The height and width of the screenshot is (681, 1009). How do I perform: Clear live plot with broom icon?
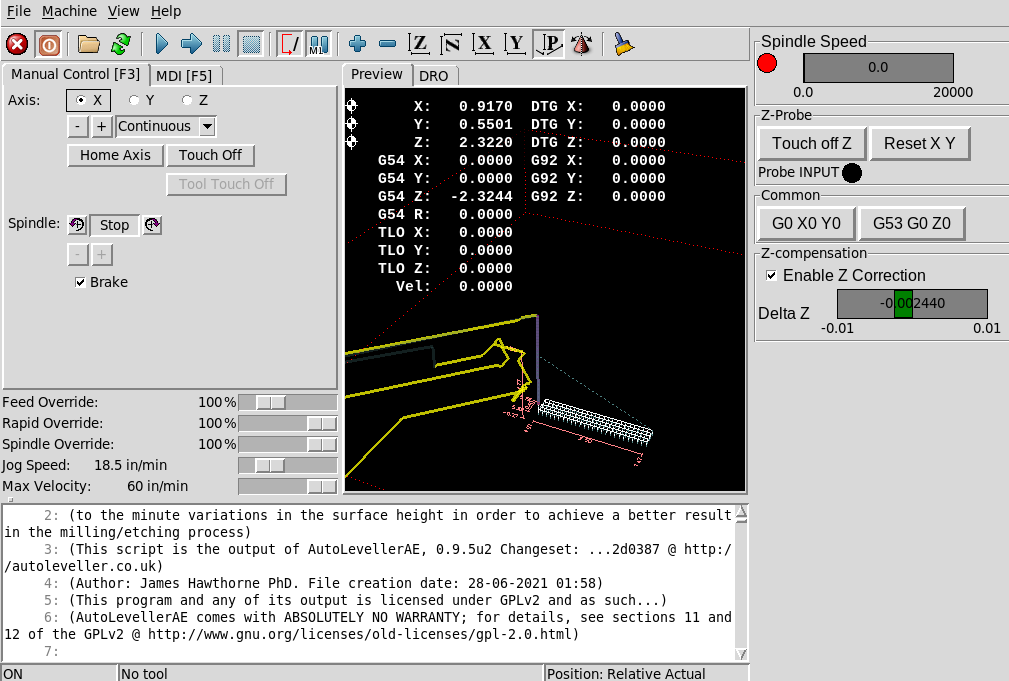pos(623,44)
